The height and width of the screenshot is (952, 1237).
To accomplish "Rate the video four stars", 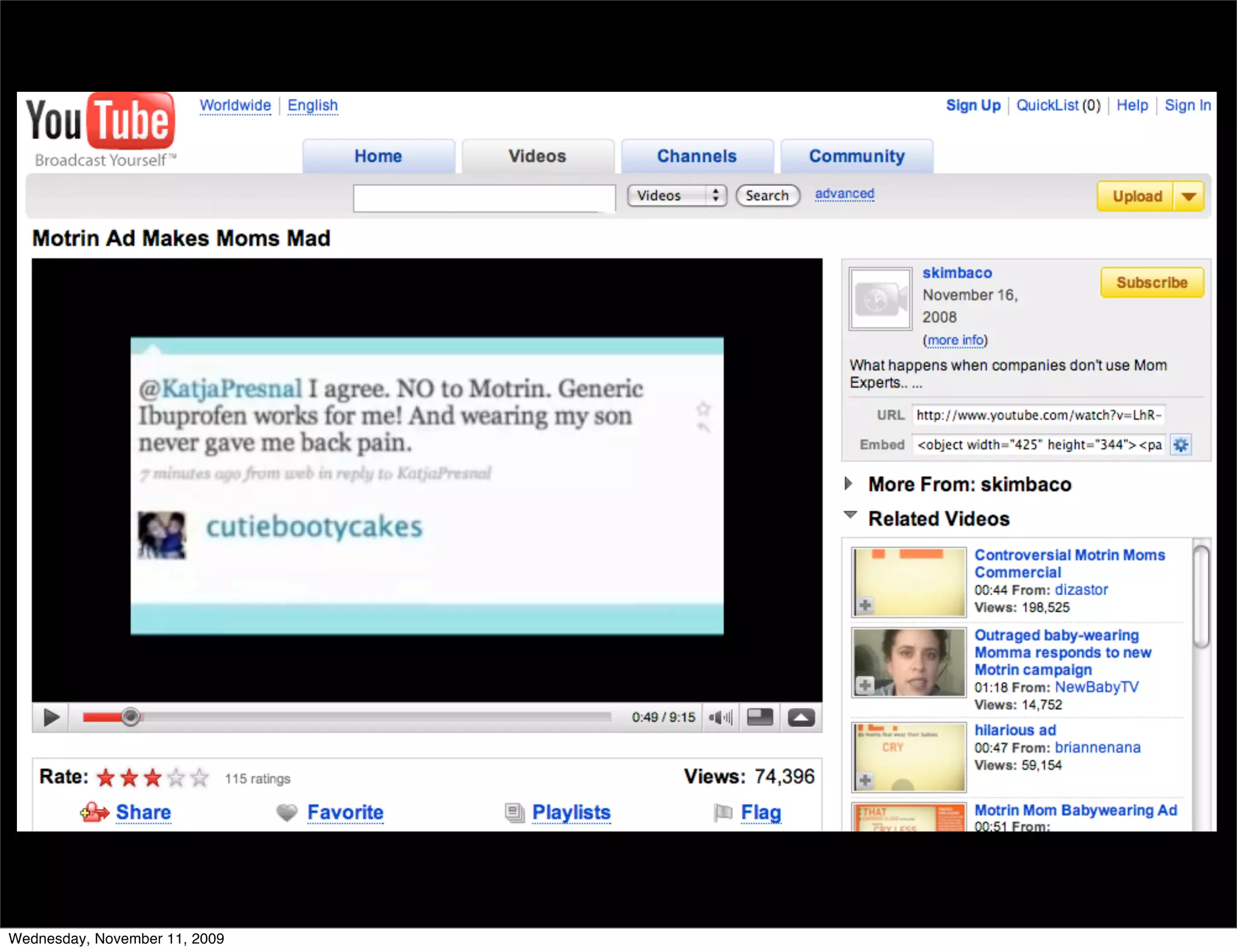I will 176,778.
